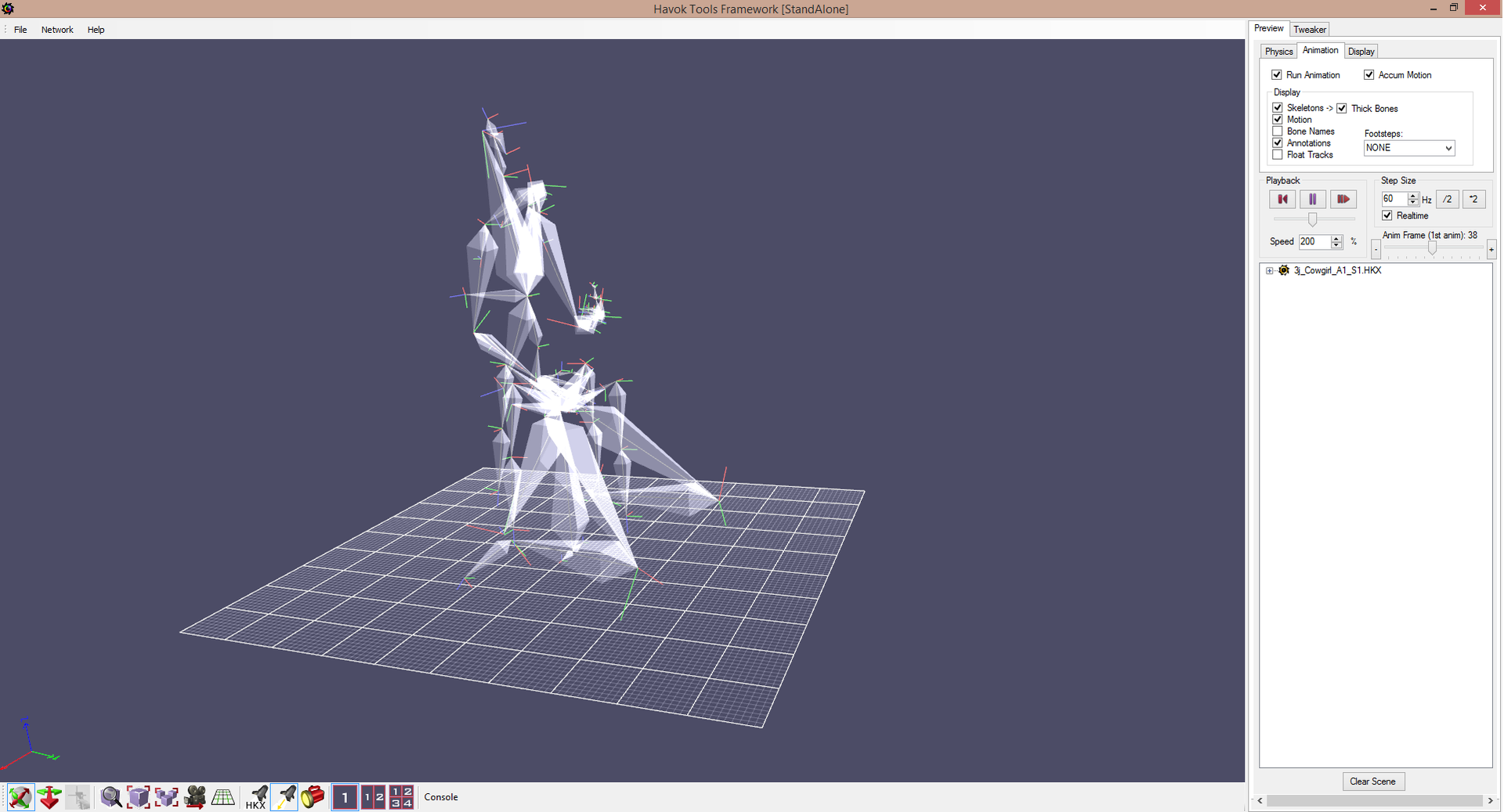Decrease Step Size Hz spinner down arrow
Screen dimensions: 1504x812
click(x=1413, y=203)
